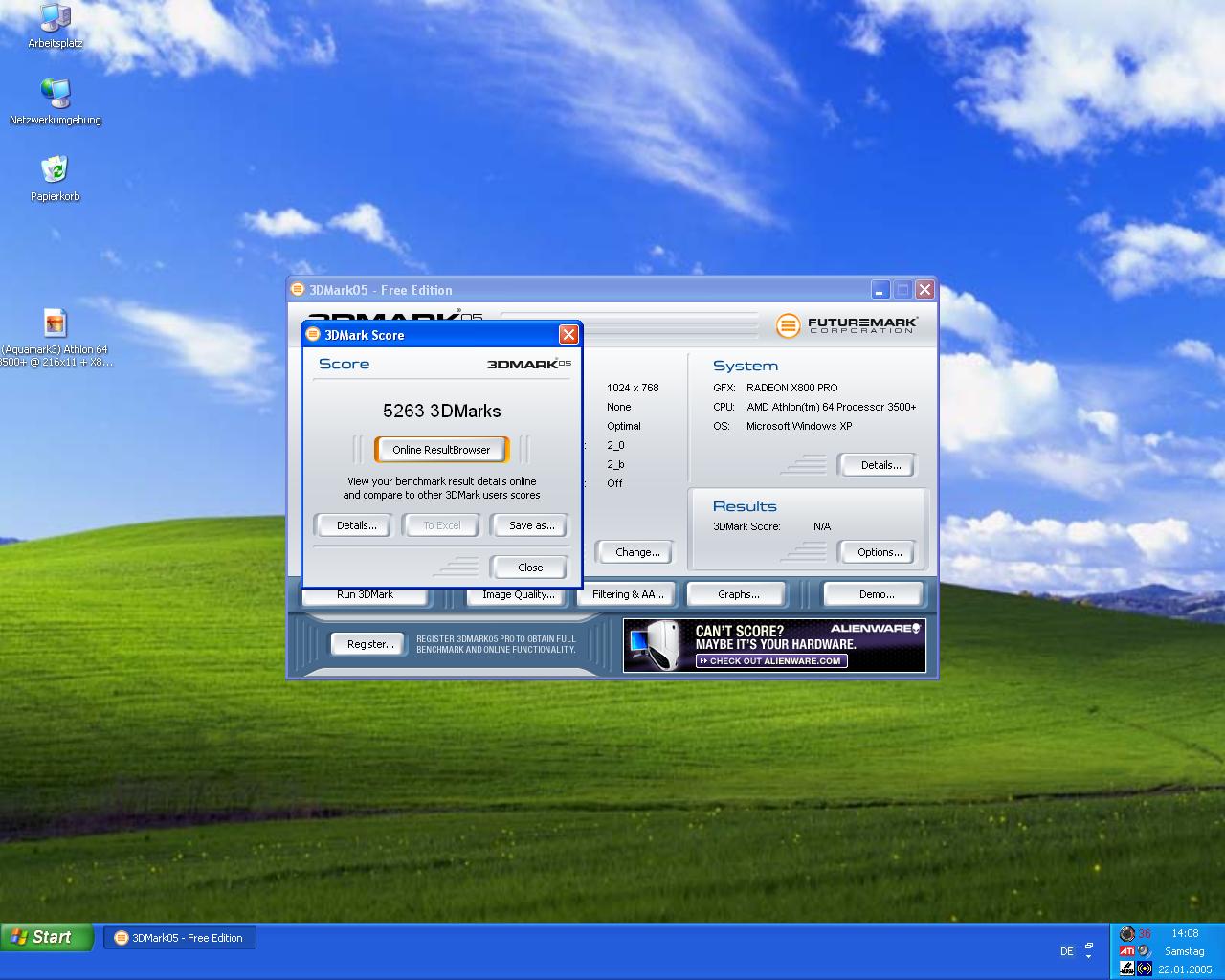Minimize the 3DMark05 main window
Viewport: 1225px width, 980px height.
[x=880, y=290]
